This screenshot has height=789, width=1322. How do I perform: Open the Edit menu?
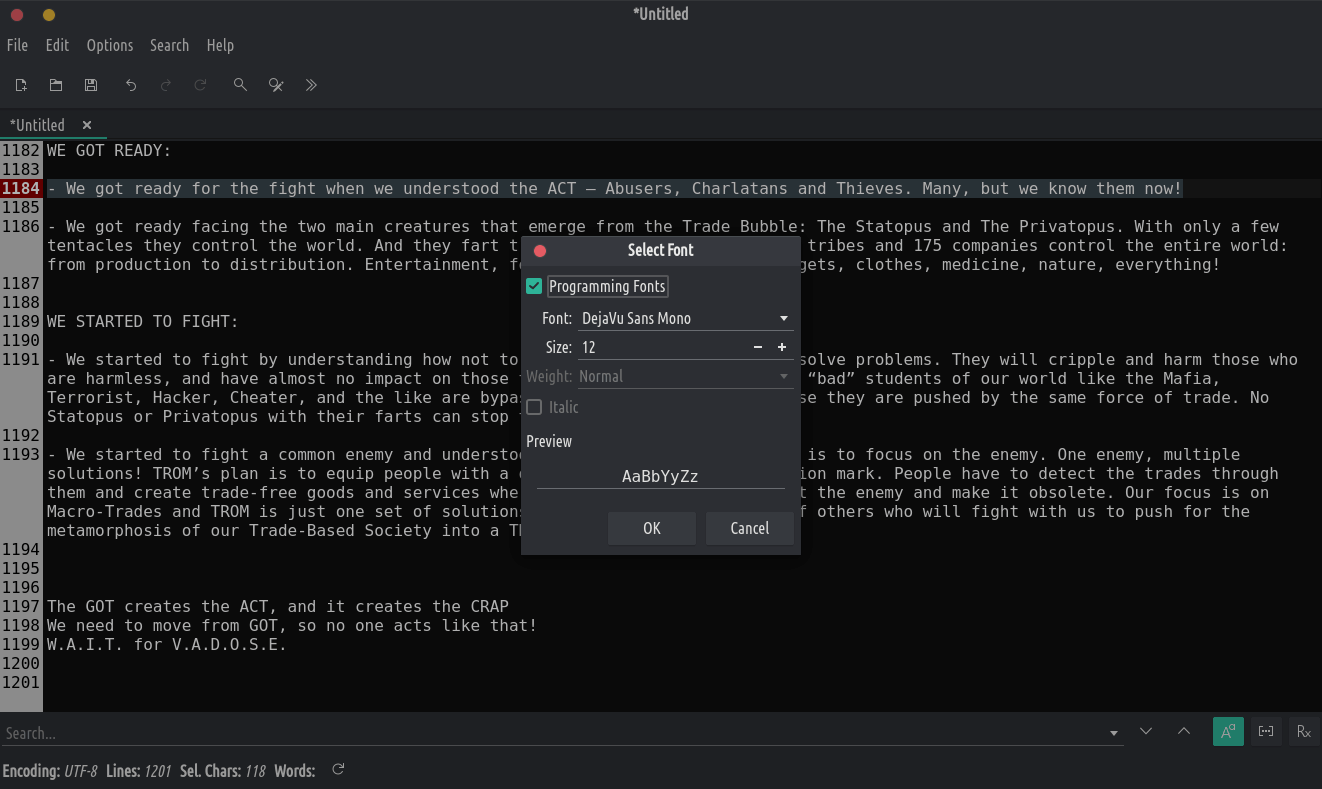pos(57,45)
